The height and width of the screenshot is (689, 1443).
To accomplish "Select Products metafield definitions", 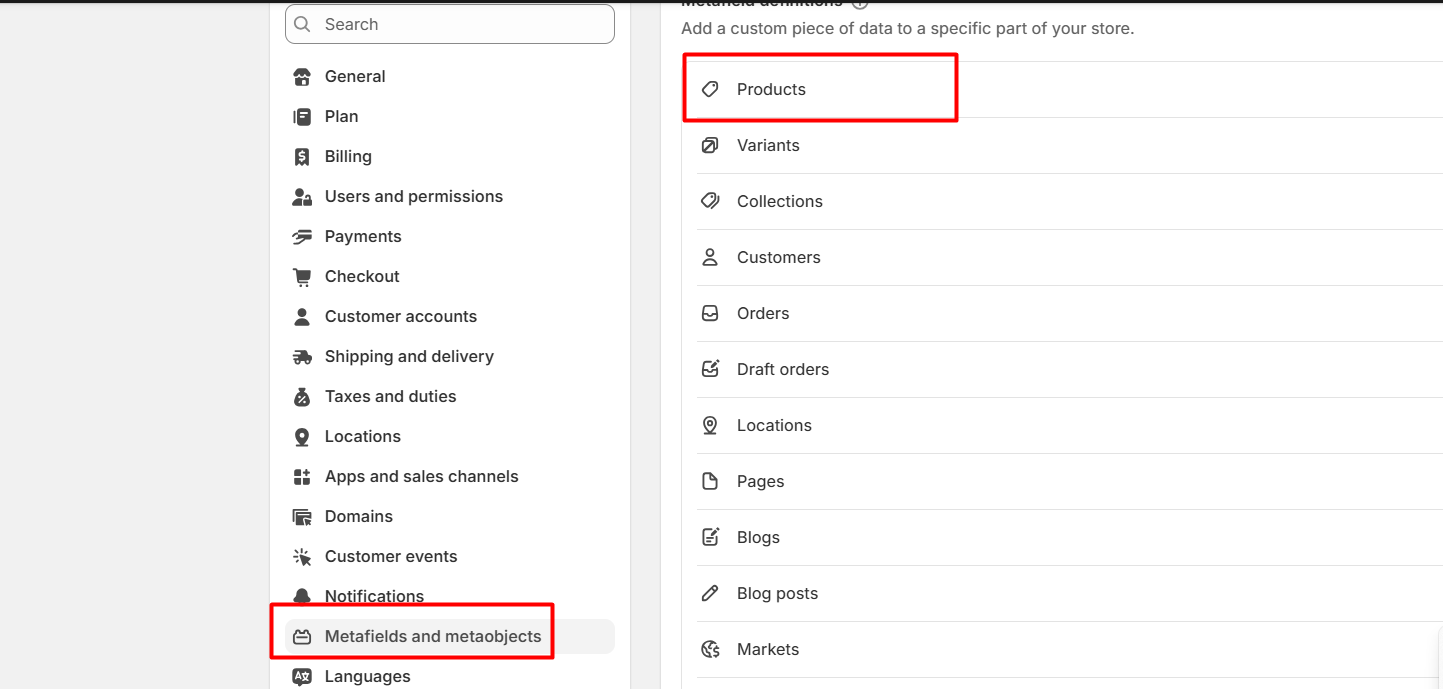I will (771, 90).
